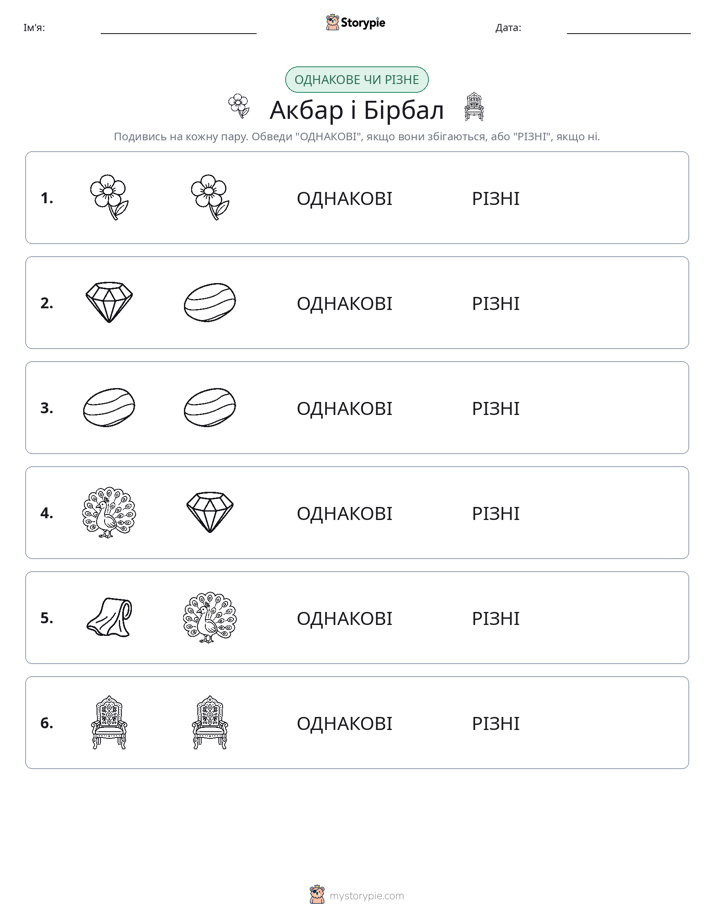Click the Storypie logo at the top

pos(355,22)
